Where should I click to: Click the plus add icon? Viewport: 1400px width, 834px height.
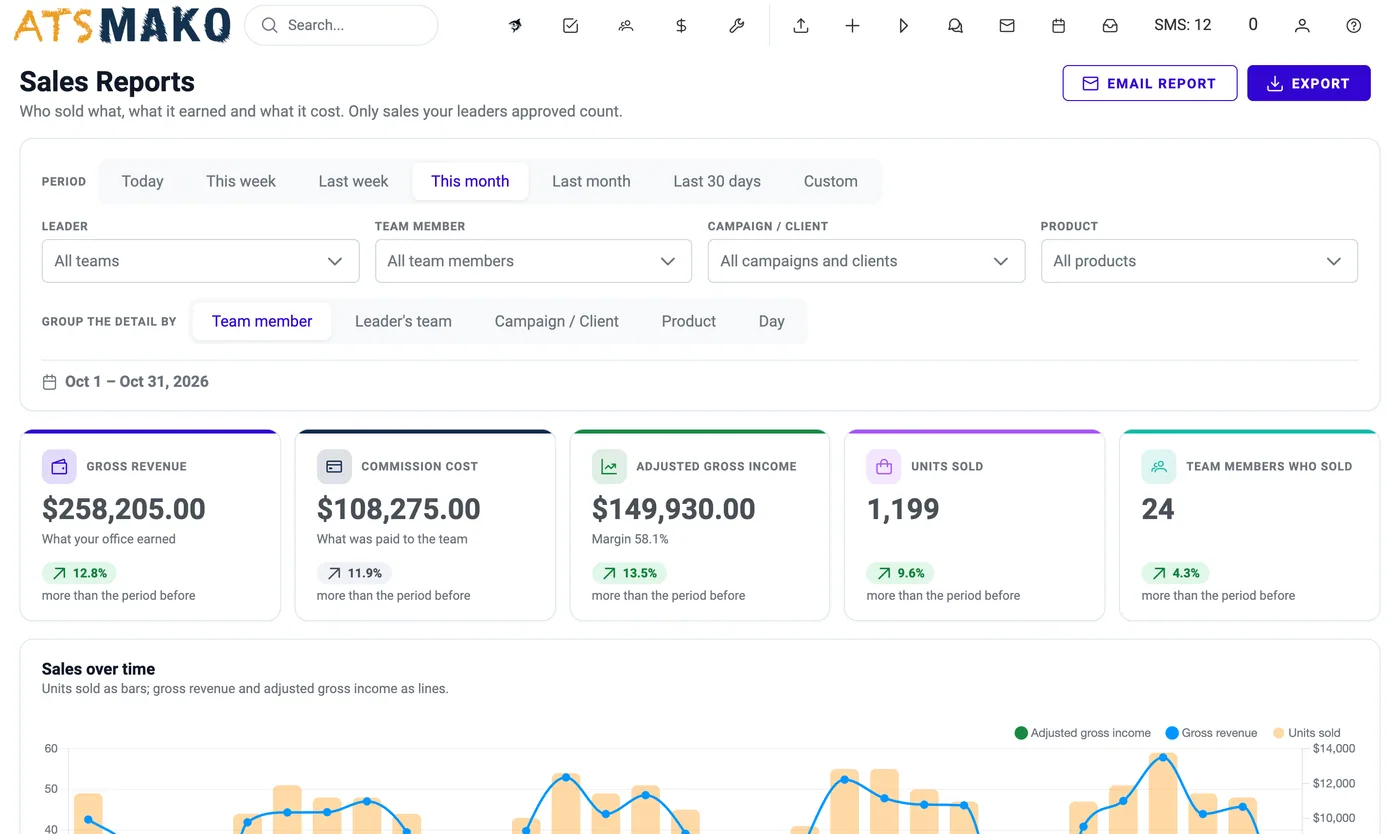[x=852, y=26]
